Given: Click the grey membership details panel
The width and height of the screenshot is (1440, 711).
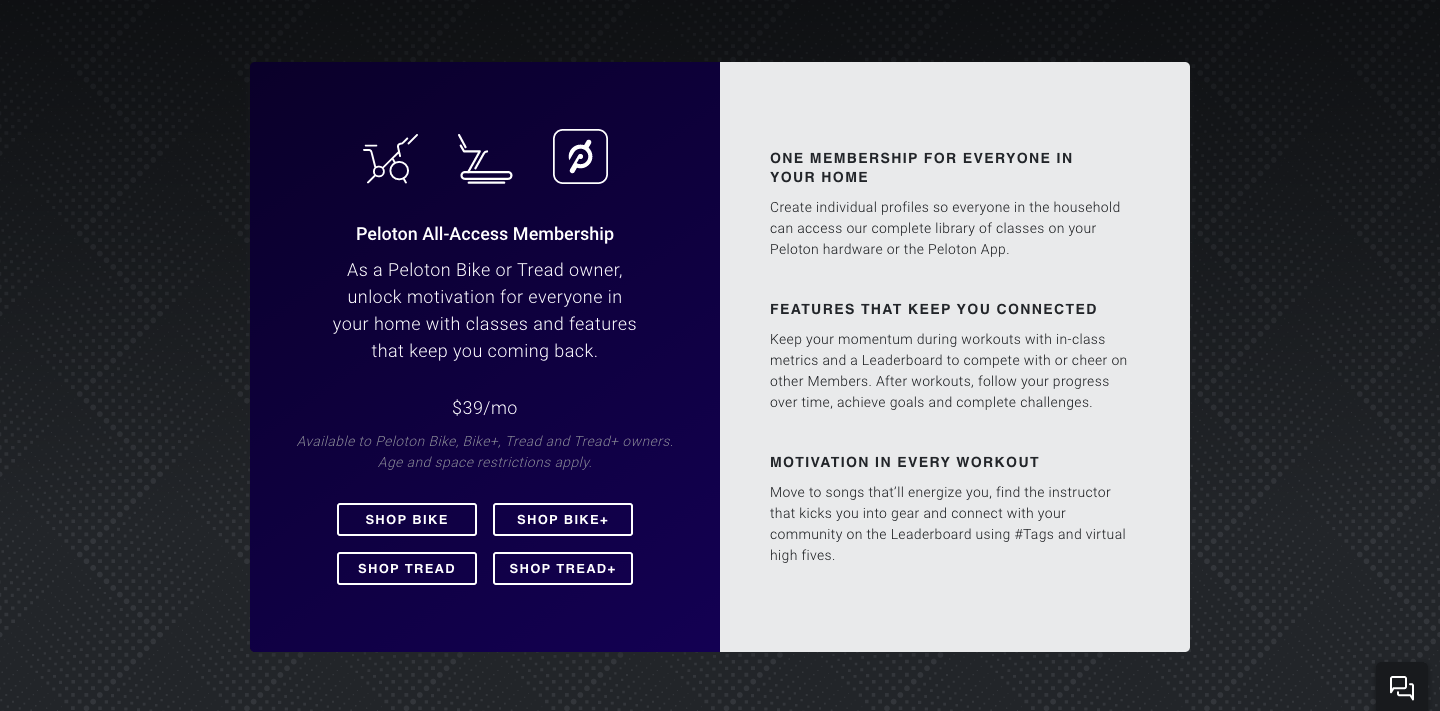Looking at the screenshot, I should [955, 357].
